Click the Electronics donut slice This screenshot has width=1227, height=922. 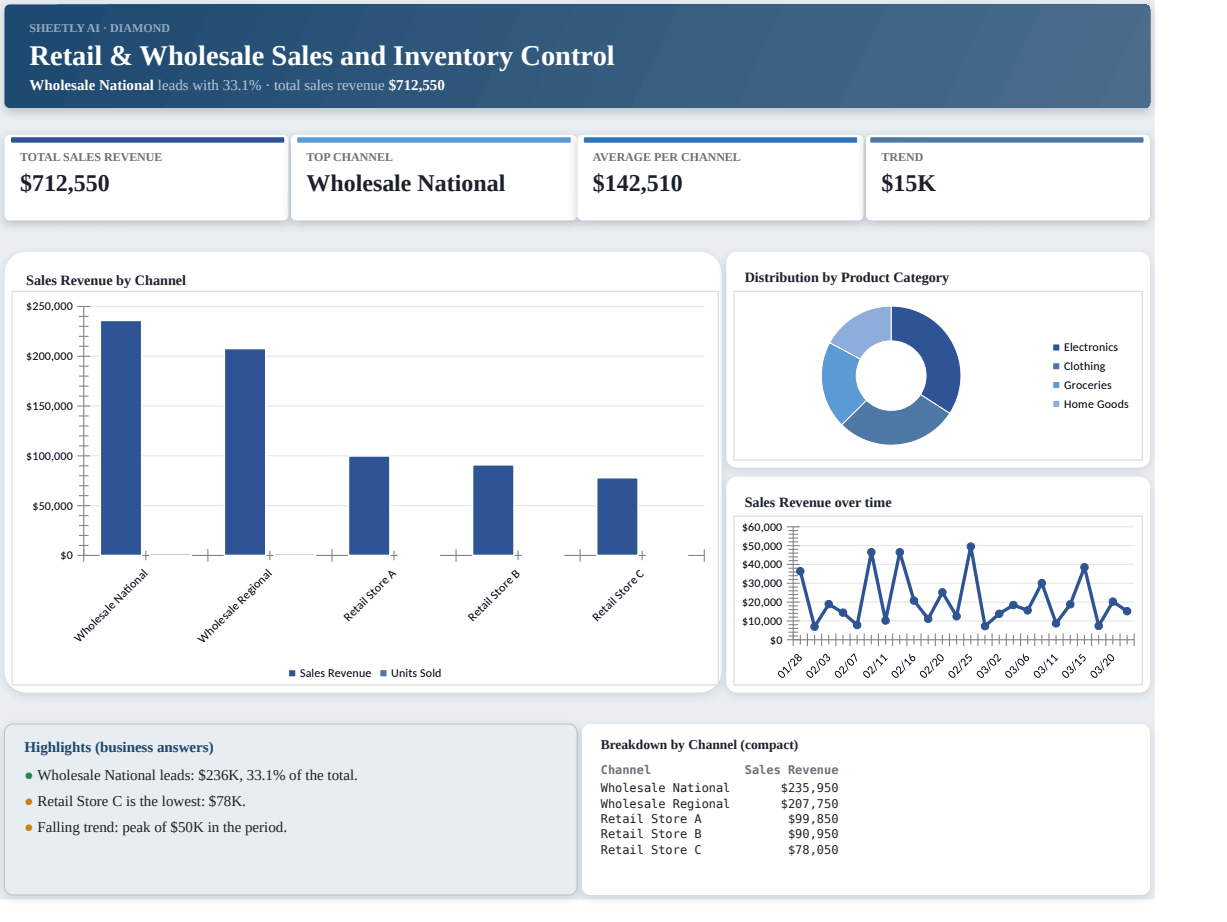(x=941, y=360)
